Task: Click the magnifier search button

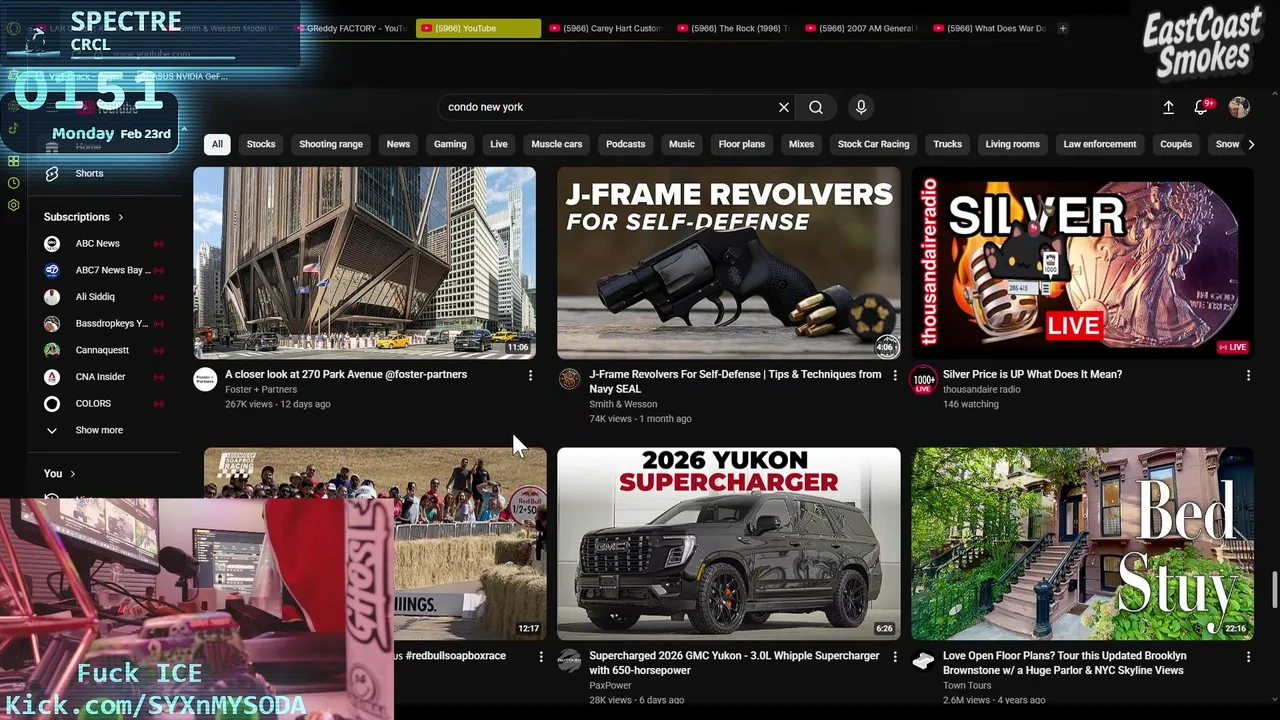Action: pos(816,107)
